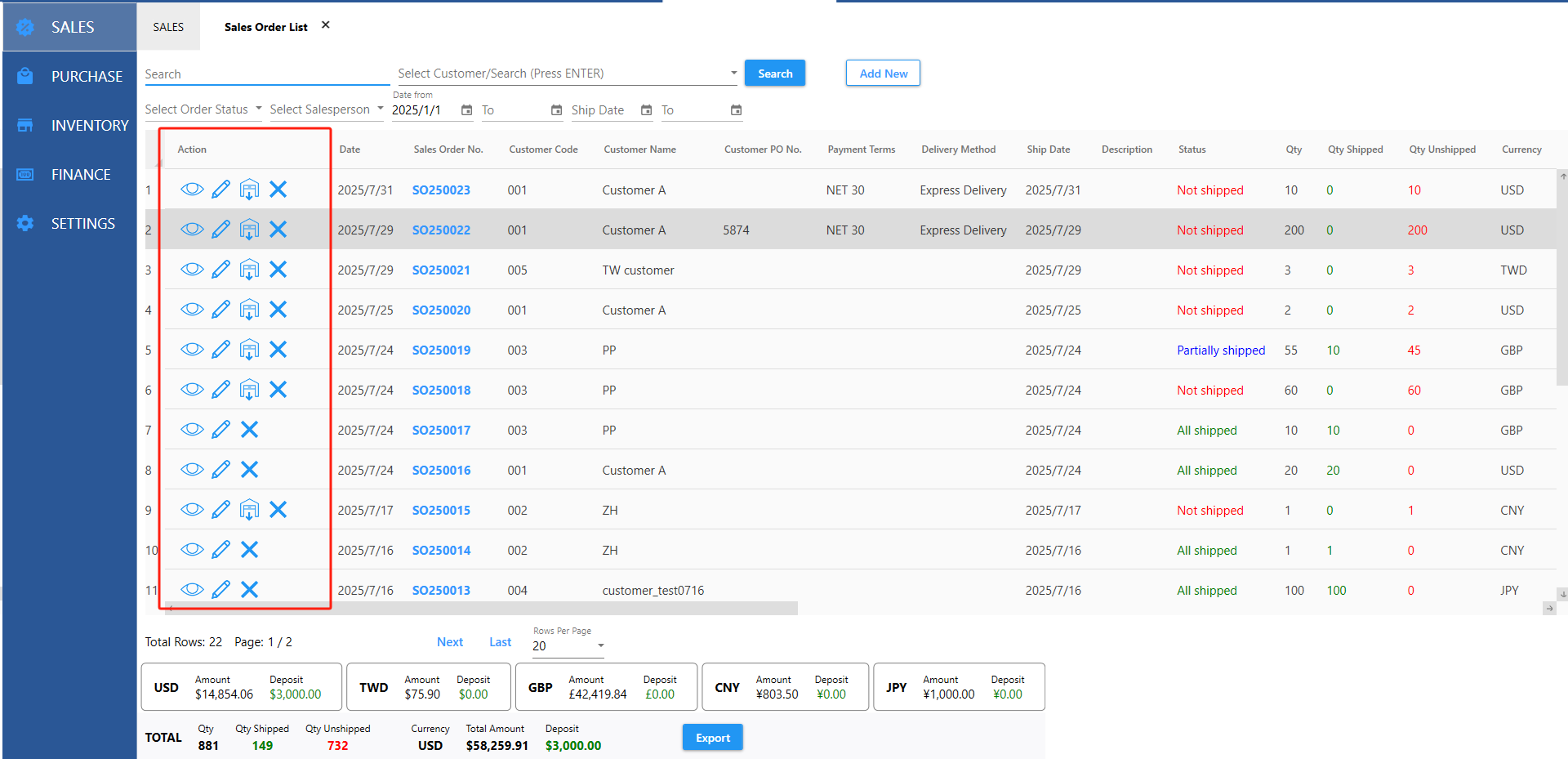View order SO250013 via eye icon

192,590
